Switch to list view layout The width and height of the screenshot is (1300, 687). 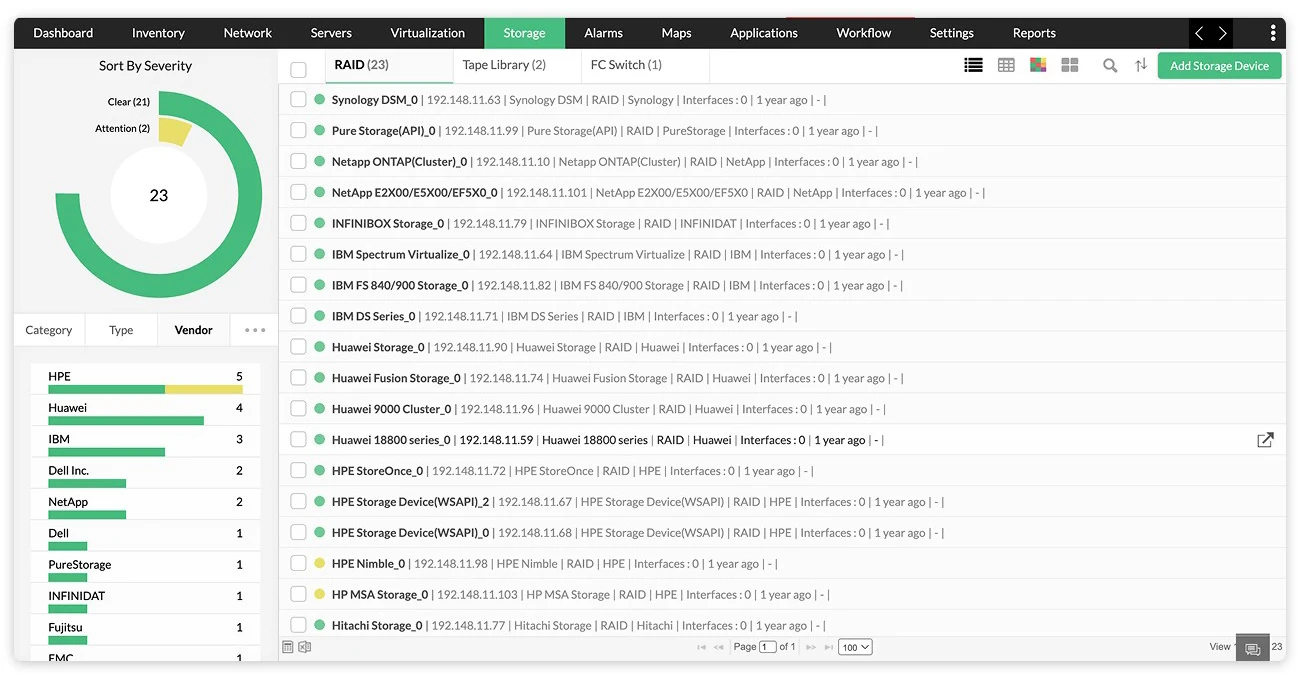[x=973, y=65]
